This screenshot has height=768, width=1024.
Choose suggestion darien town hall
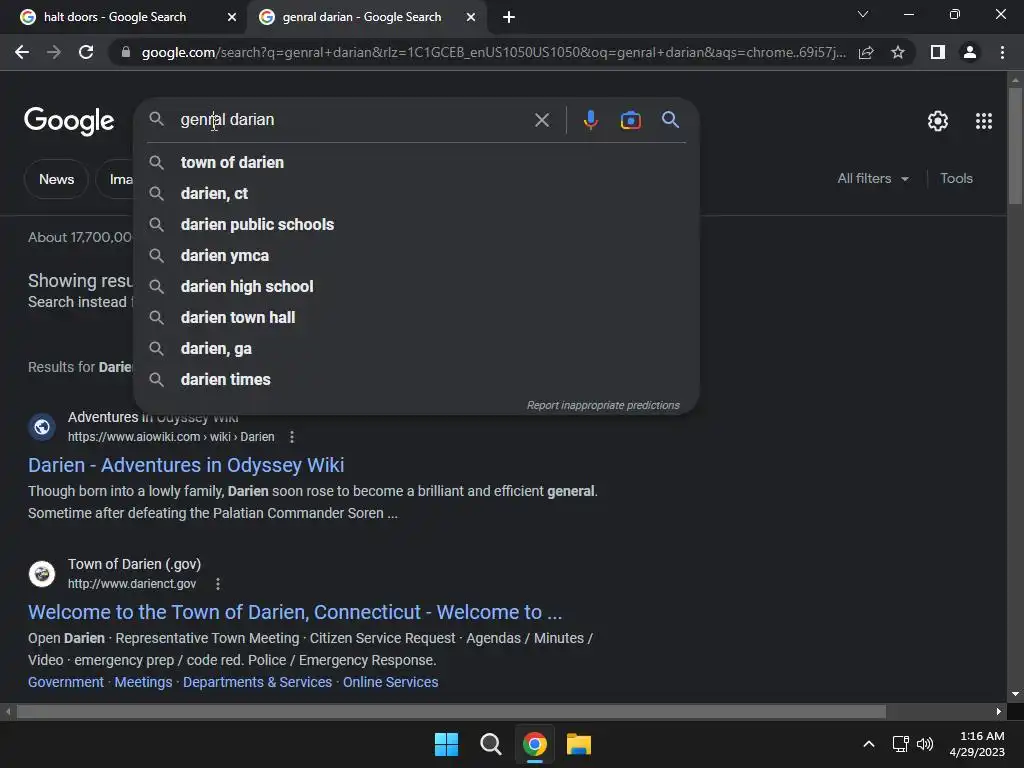click(x=417, y=317)
